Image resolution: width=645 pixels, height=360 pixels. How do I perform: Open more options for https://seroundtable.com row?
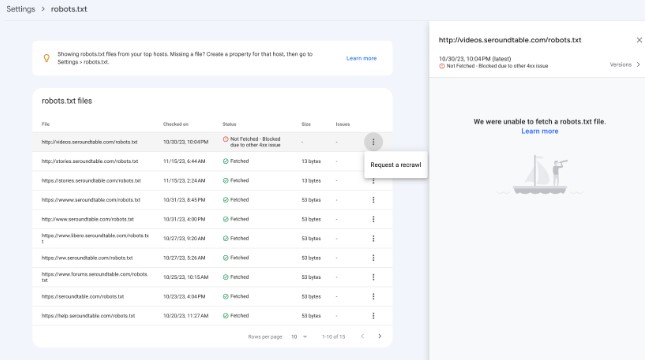coord(373,297)
